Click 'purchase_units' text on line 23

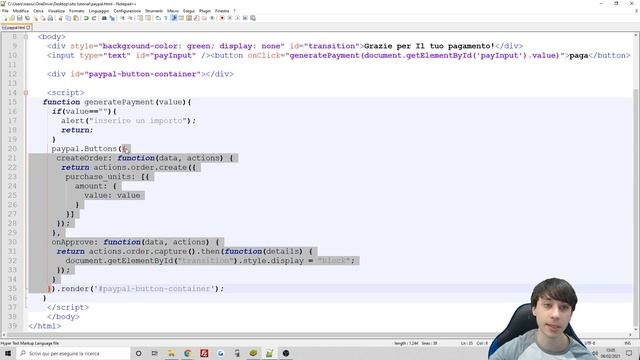click(98, 177)
